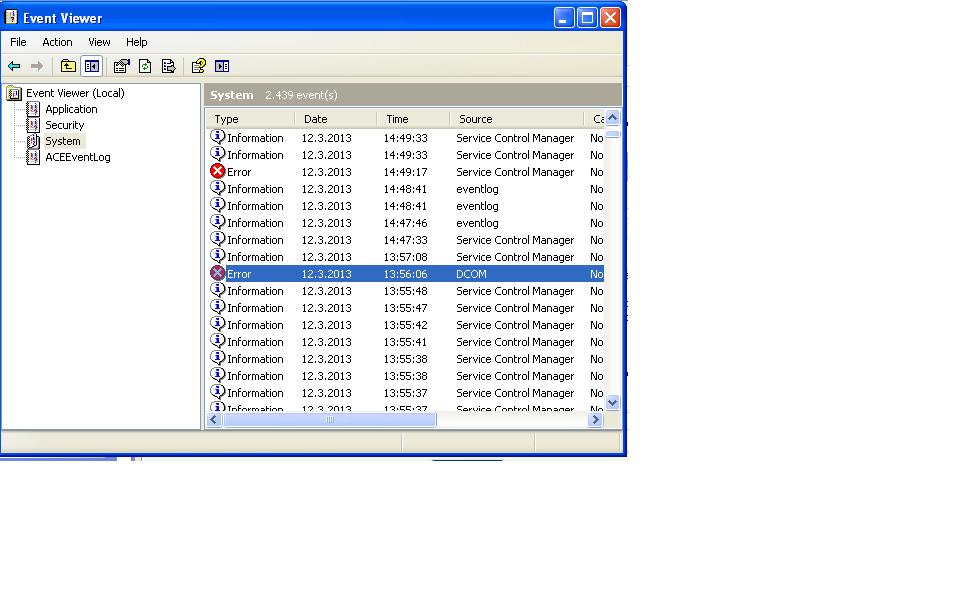This screenshot has height=608, width=953.
Task: Click the vertical scrollbar down arrow
Action: point(613,402)
